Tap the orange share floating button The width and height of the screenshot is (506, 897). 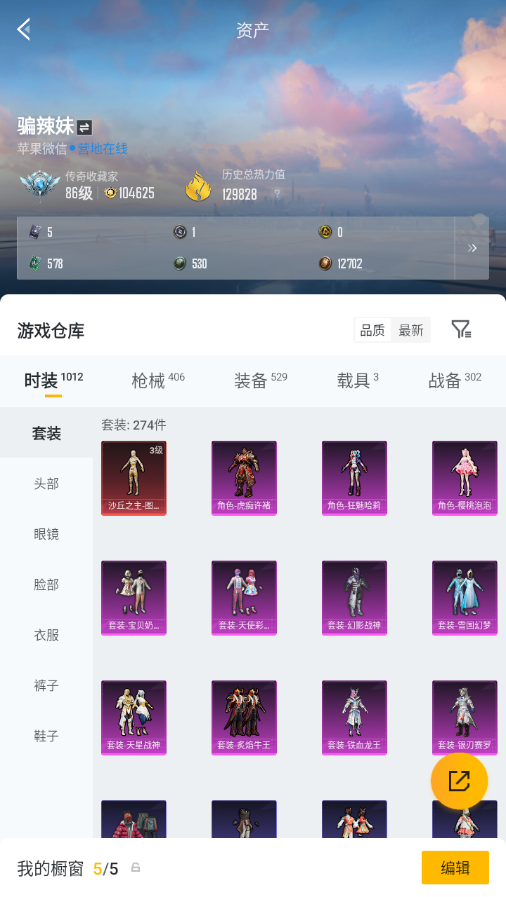(x=459, y=781)
